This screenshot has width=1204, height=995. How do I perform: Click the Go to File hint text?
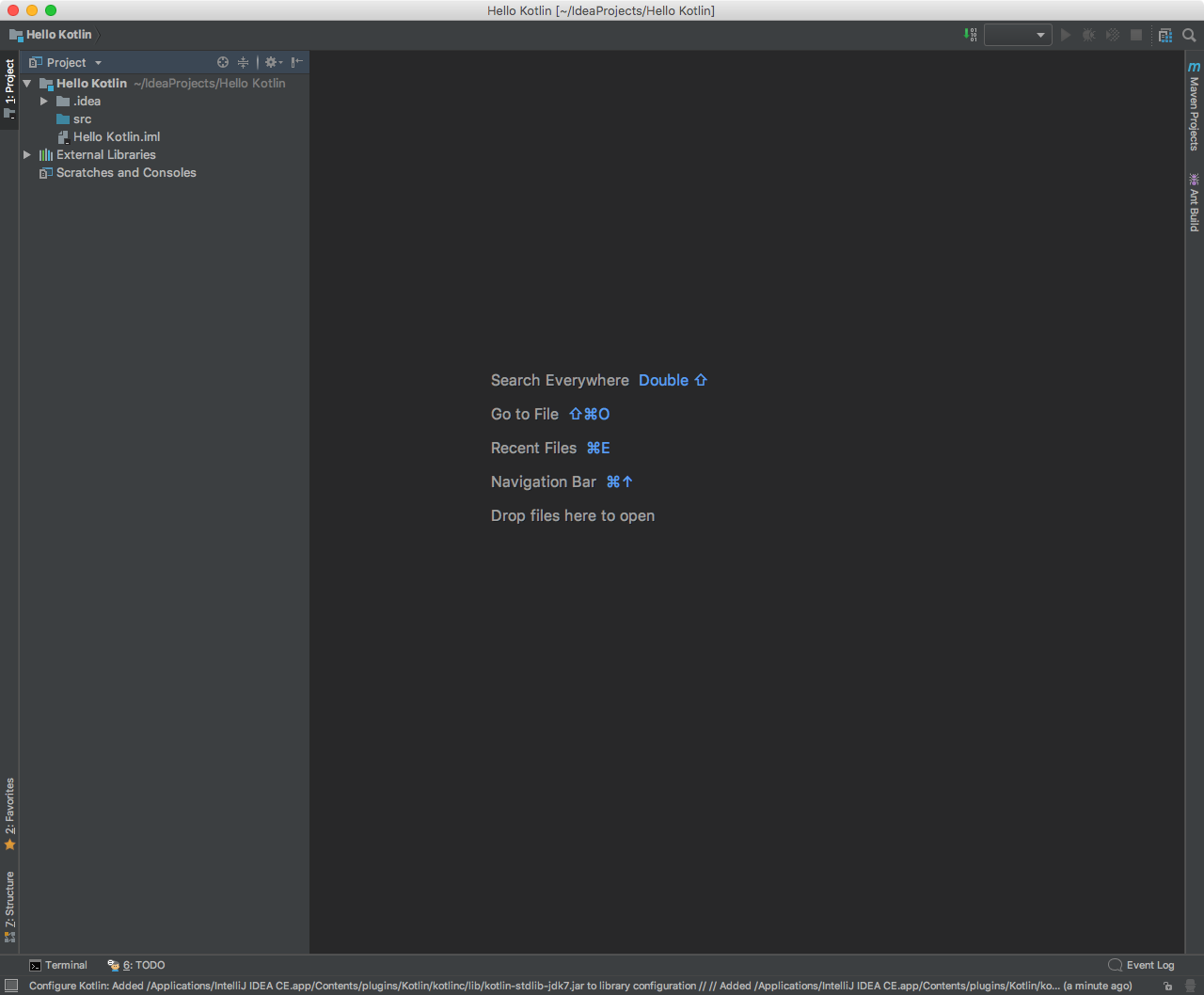coord(525,414)
